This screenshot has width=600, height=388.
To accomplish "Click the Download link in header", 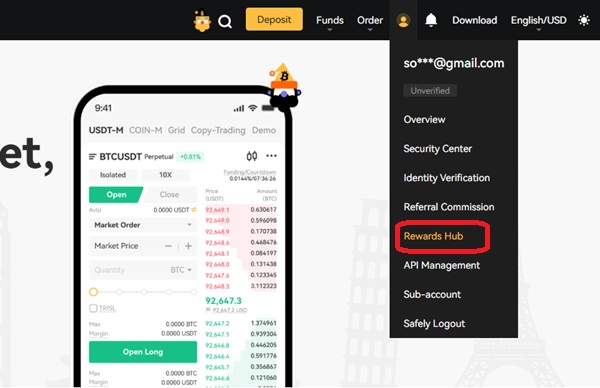I will 474,20.
